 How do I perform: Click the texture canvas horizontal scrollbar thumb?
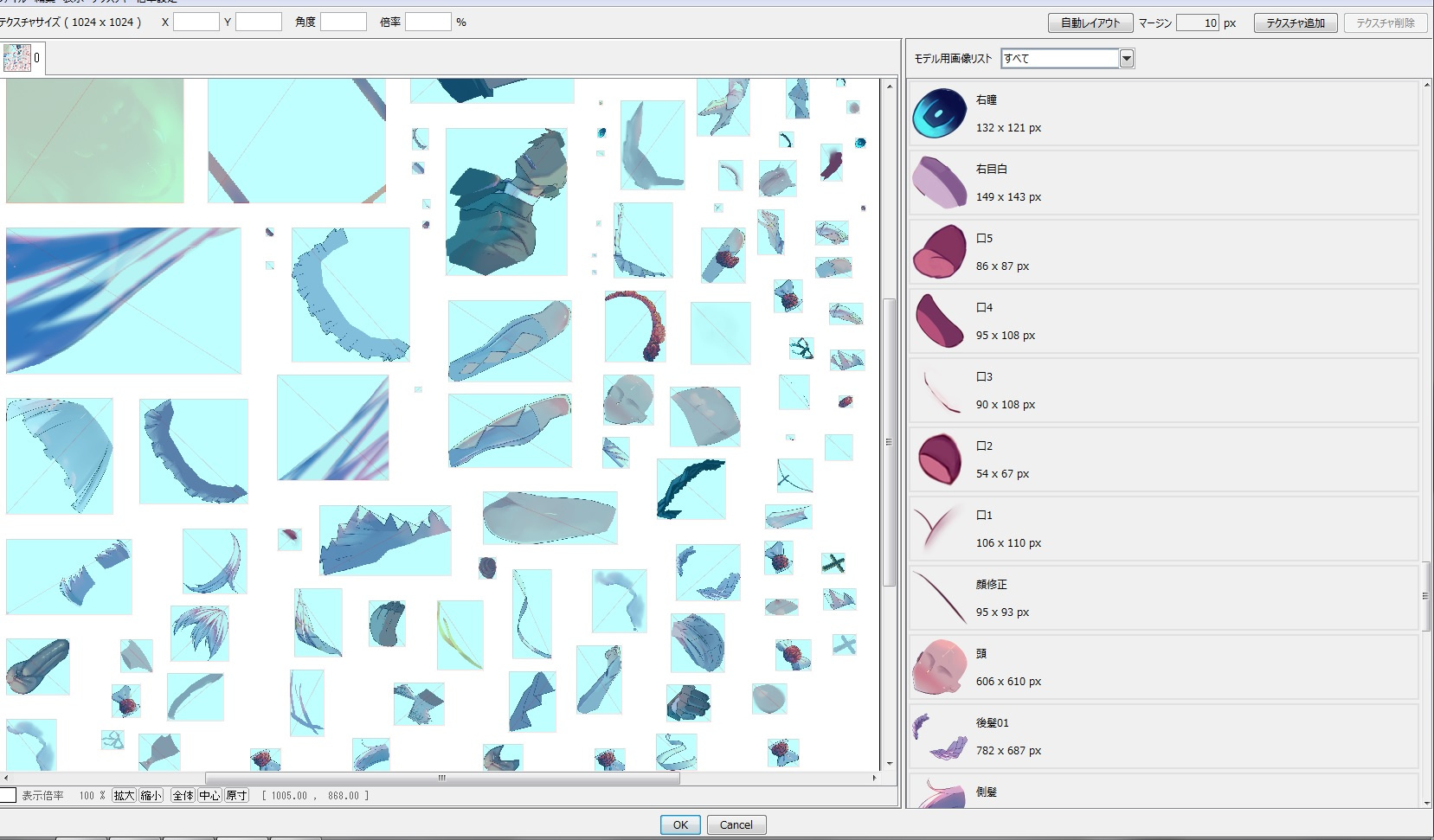(x=442, y=778)
